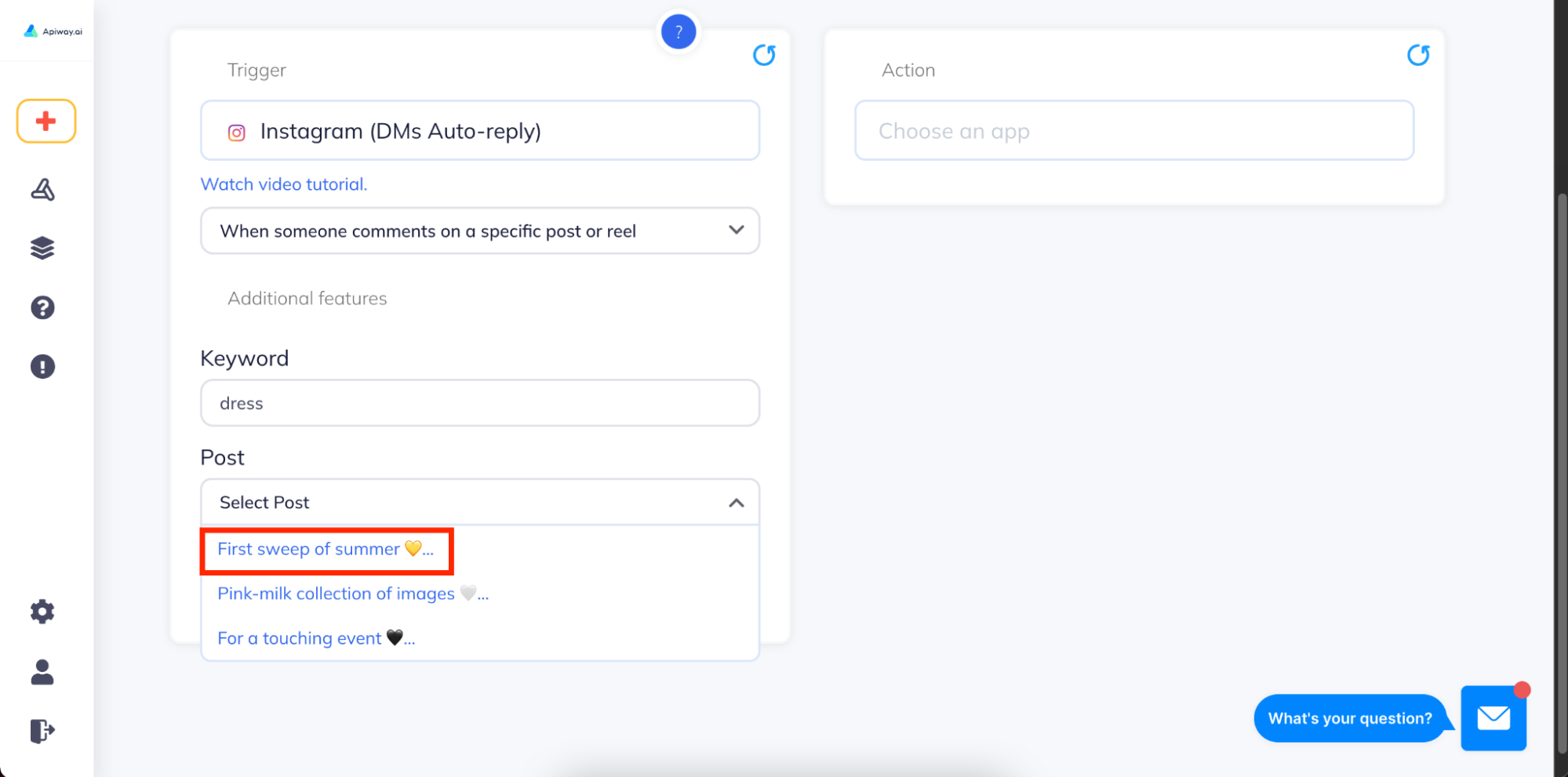The width and height of the screenshot is (1568, 777).
Task: Open the settings gear icon
Action: 42,612
